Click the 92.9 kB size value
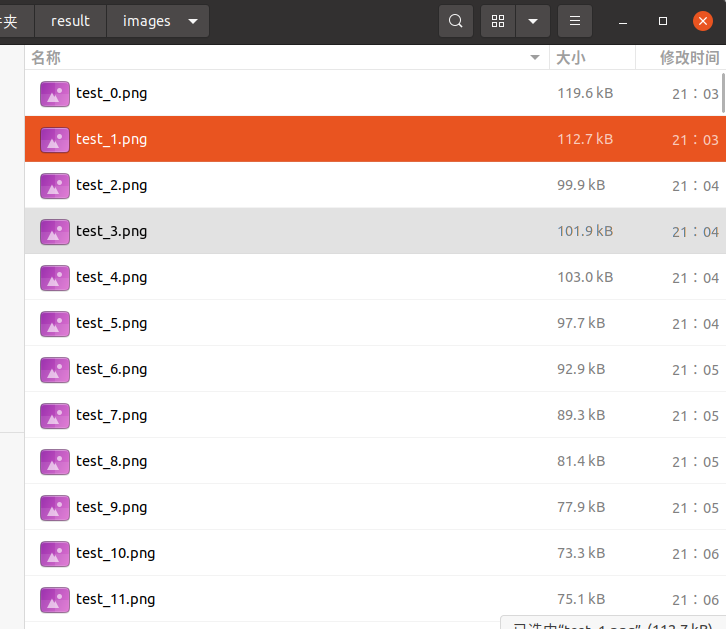726x629 pixels. tap(581, 369)
